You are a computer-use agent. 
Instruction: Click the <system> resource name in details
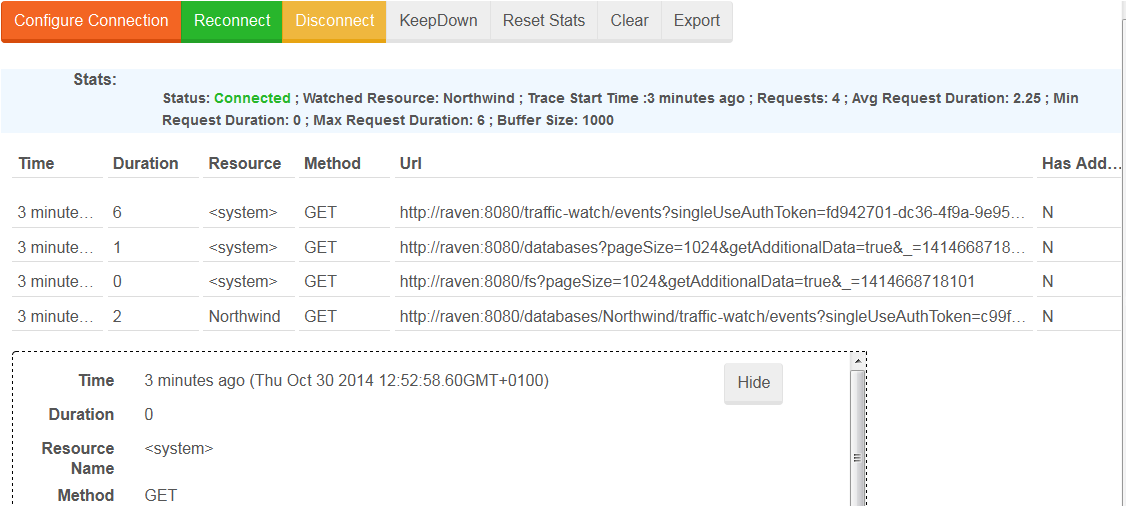coord(179,449)
